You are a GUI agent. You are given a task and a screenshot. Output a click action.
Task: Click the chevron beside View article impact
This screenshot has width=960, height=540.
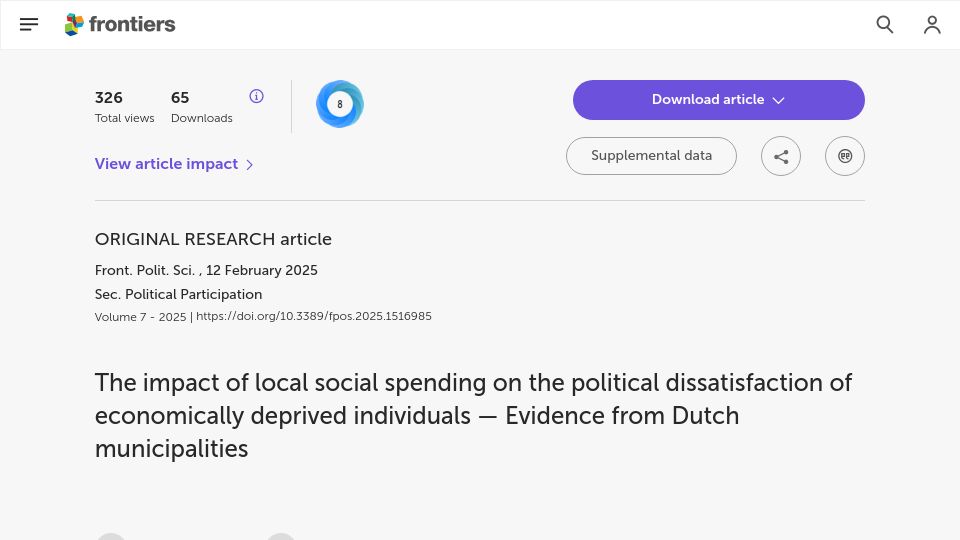coord(249,165)
